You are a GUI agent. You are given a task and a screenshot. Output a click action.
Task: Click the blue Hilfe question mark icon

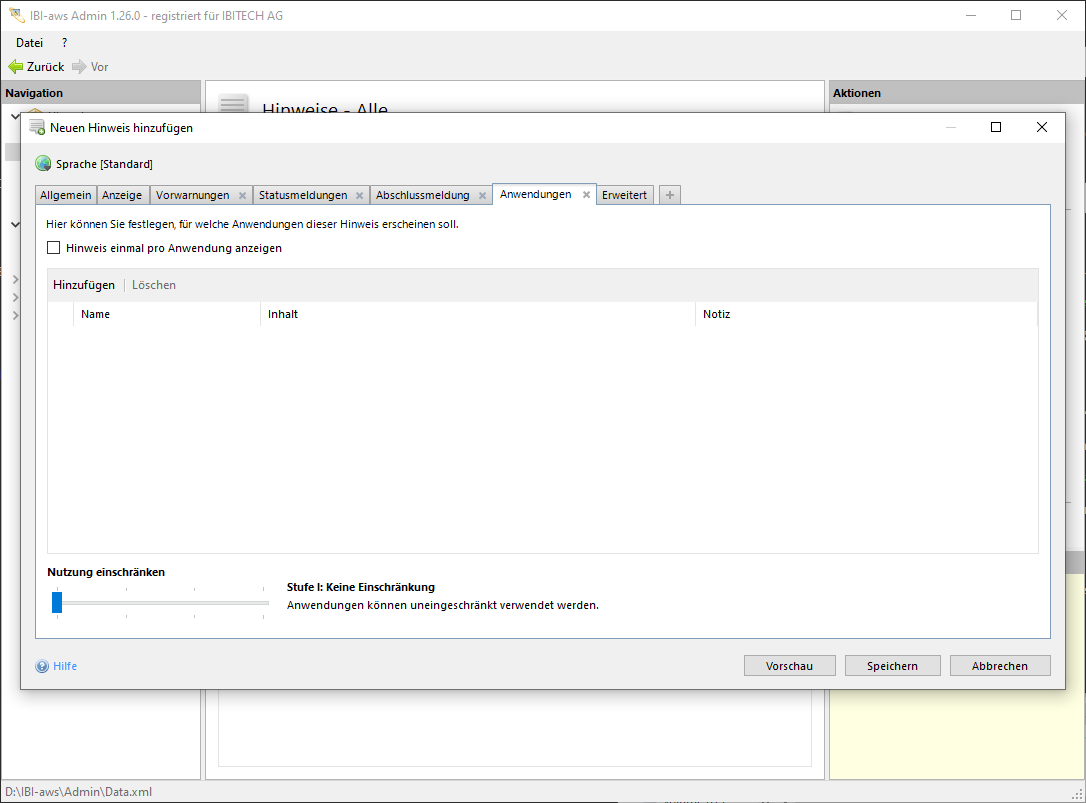tap(42, 666)
